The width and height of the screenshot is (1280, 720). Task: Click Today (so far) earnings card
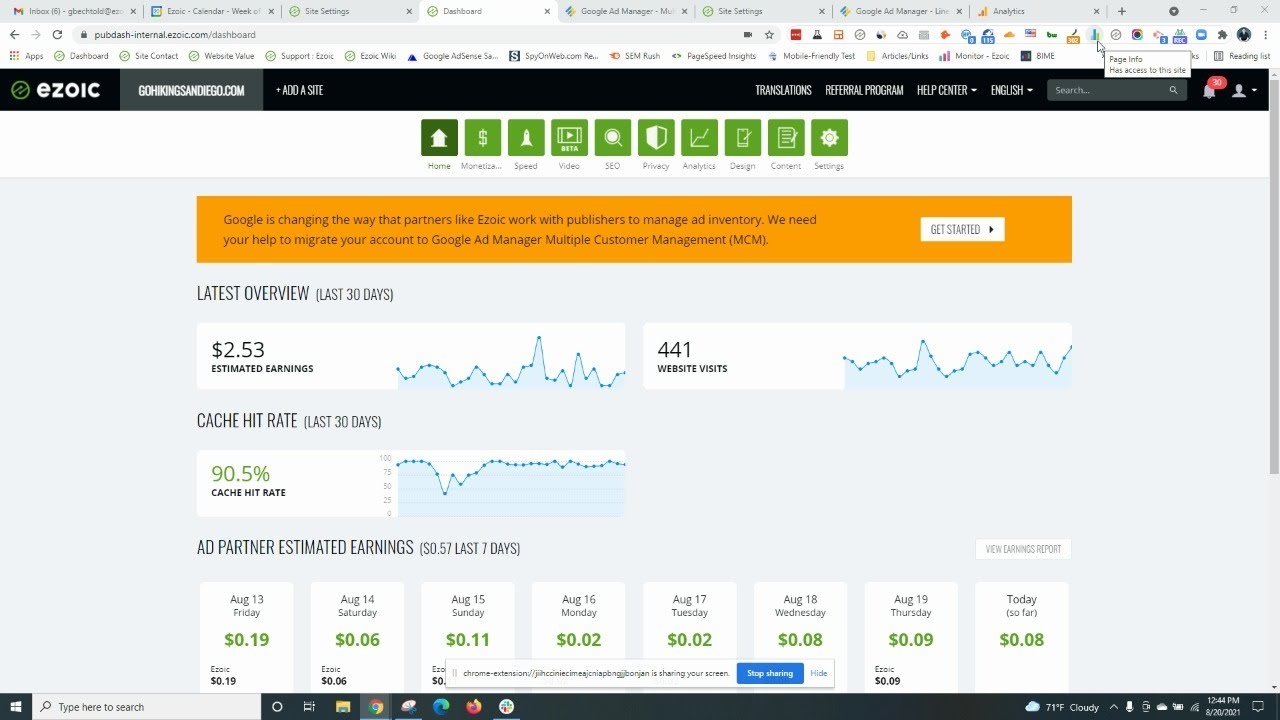point(1022,637)
